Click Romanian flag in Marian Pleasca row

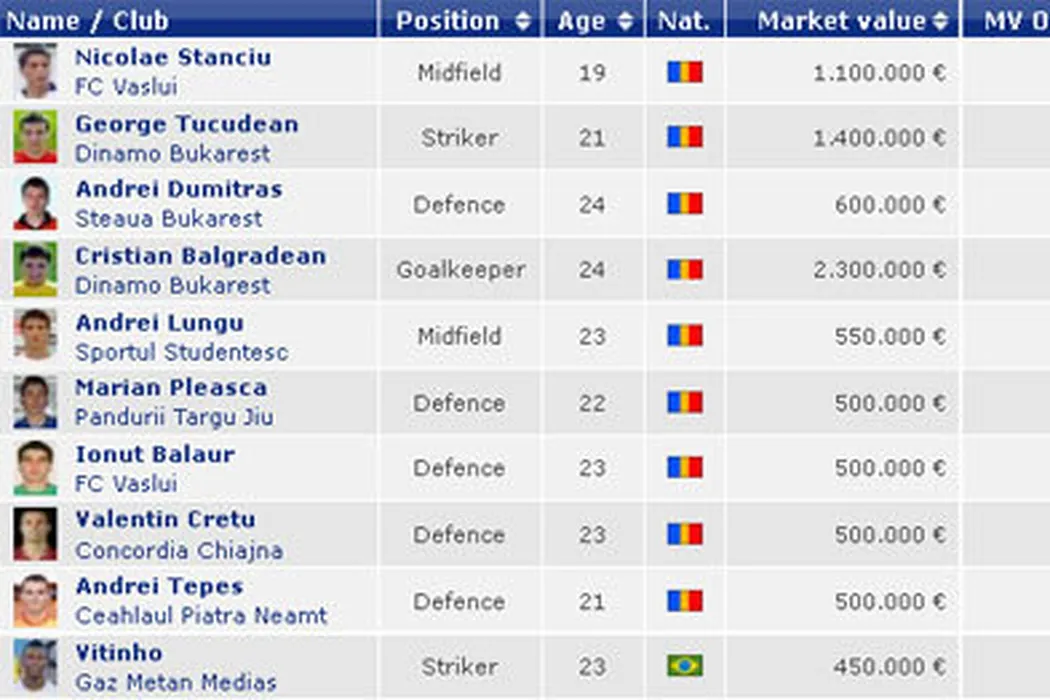(x=685, y=403)
